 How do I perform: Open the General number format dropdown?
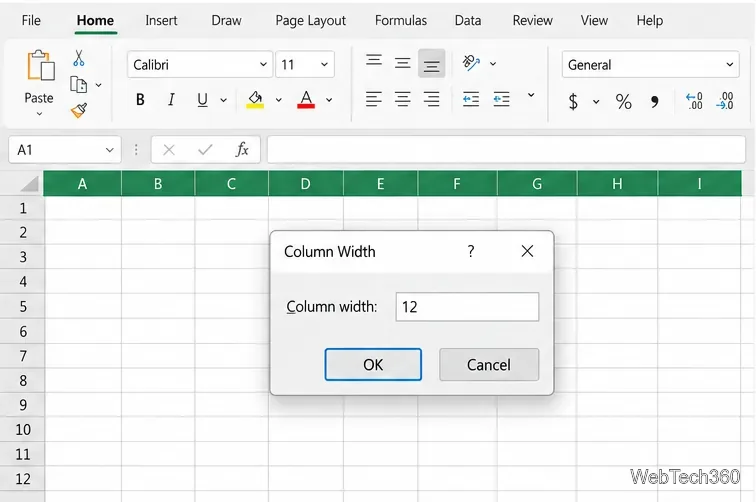click(729, 65)
